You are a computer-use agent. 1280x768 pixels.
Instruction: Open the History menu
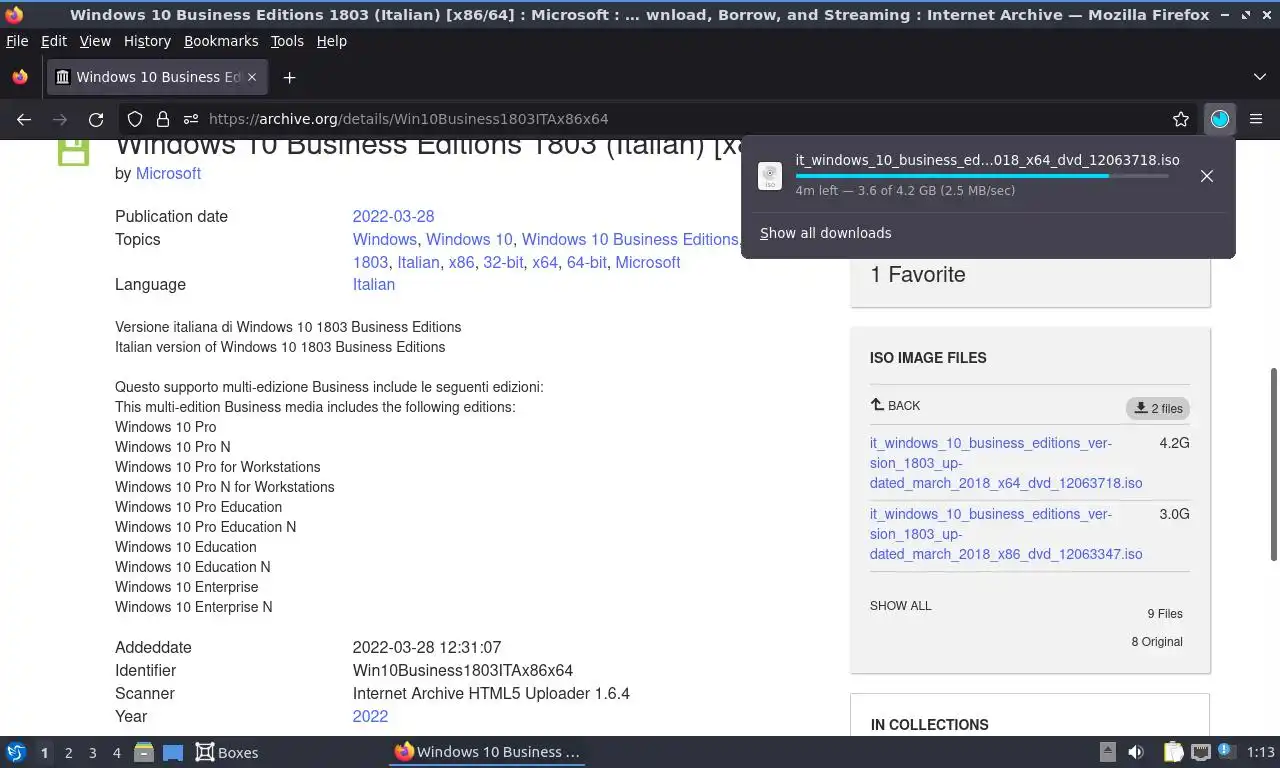point(147,41)
